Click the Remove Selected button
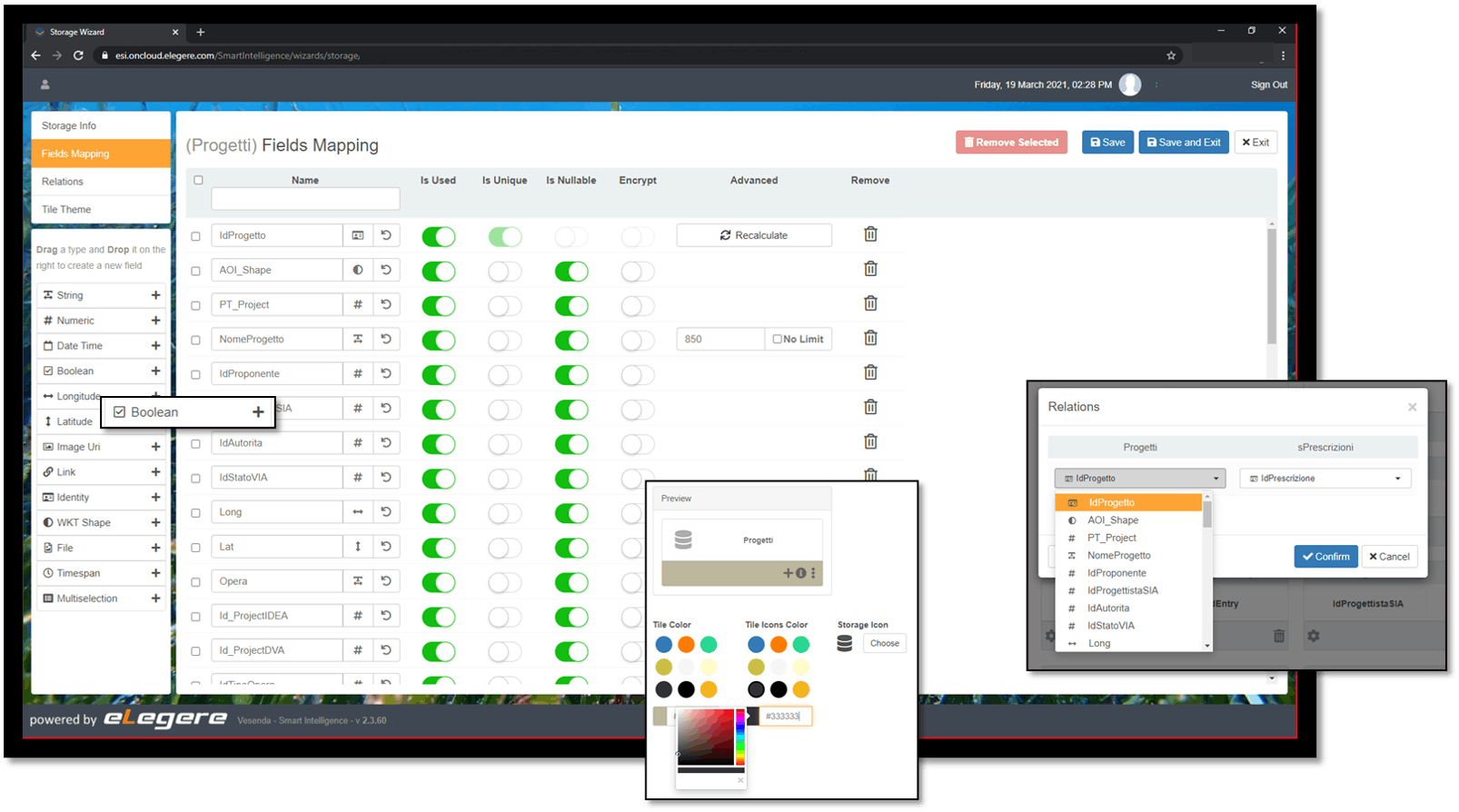The height and width of the screenshot is (812, 1459). (1012, 143)
